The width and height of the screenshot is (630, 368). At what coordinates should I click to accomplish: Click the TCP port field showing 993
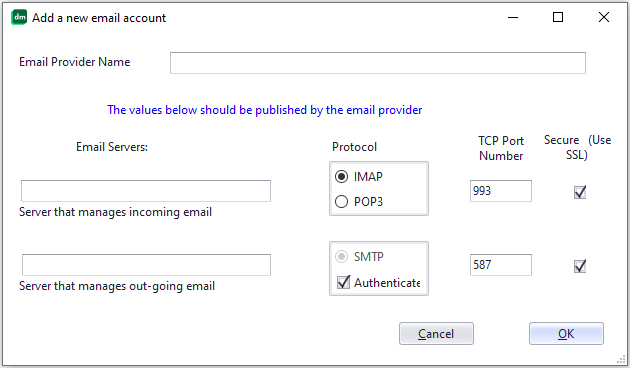pyautogui.click(x=501, y=191)
